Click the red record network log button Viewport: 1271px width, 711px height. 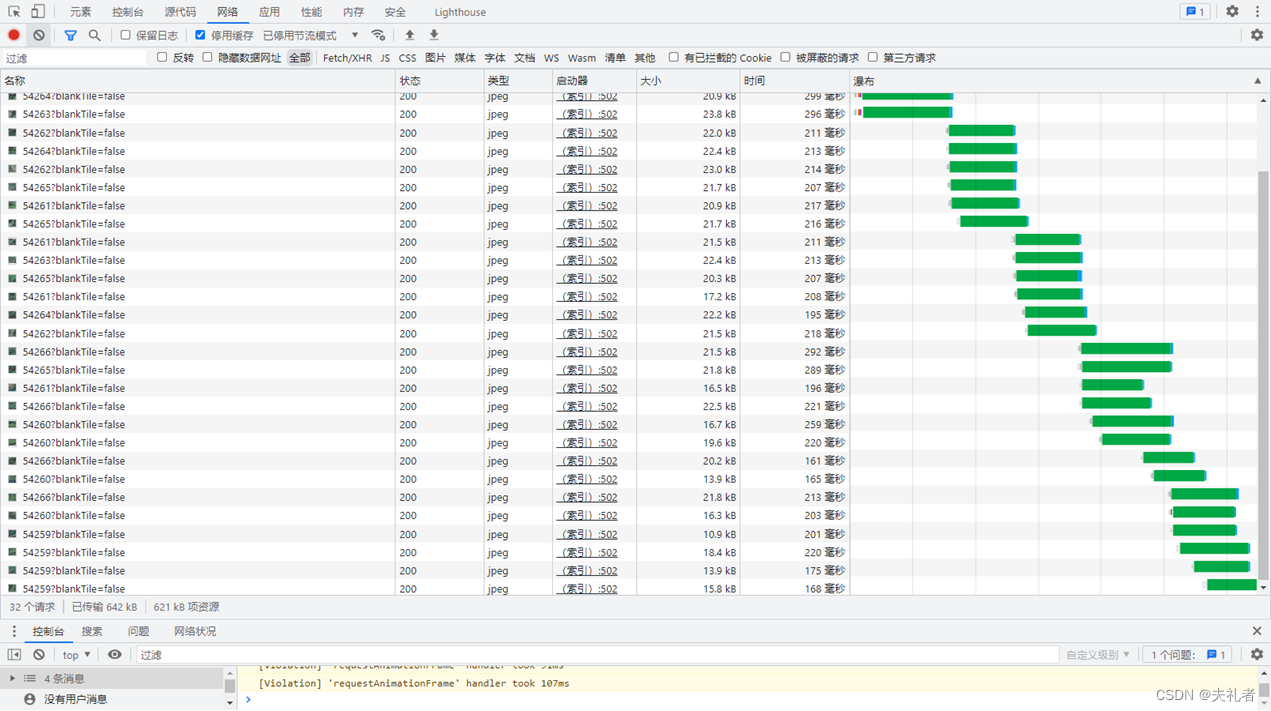(14, 35)
